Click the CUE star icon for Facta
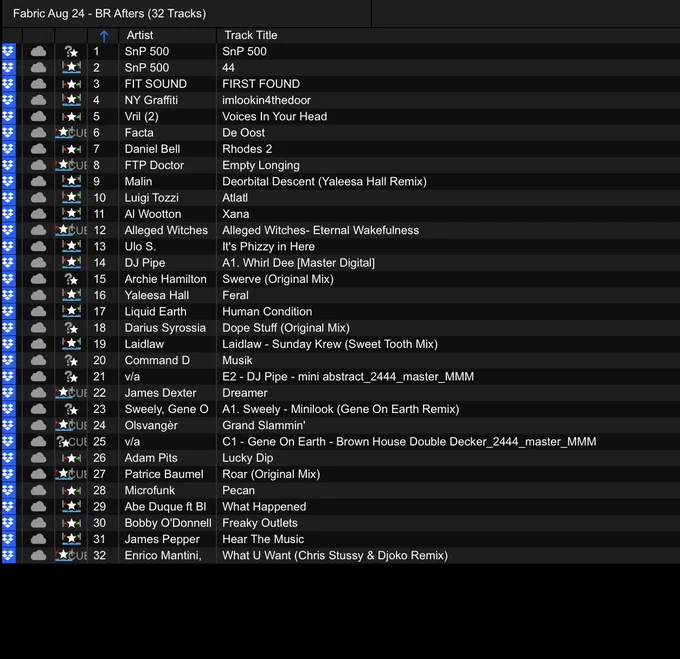The width and height of the screenshot is (680, 659). 71,133
